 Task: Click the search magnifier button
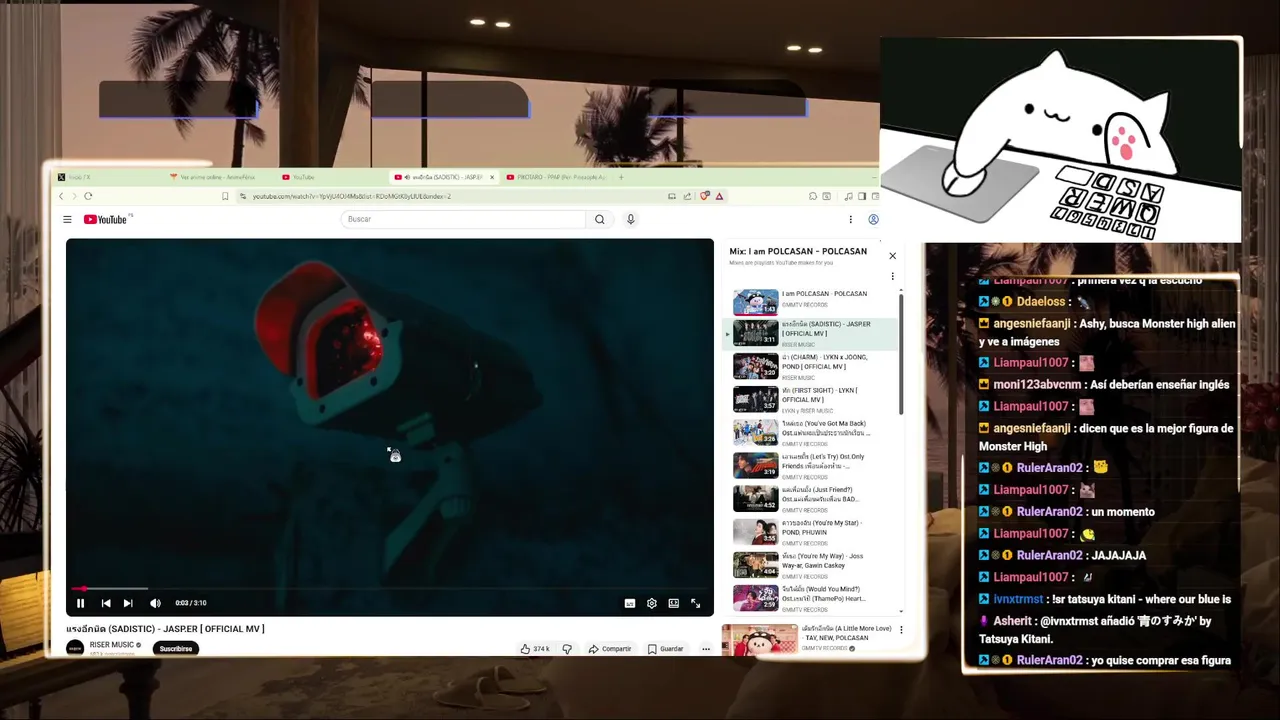[600, 219]
